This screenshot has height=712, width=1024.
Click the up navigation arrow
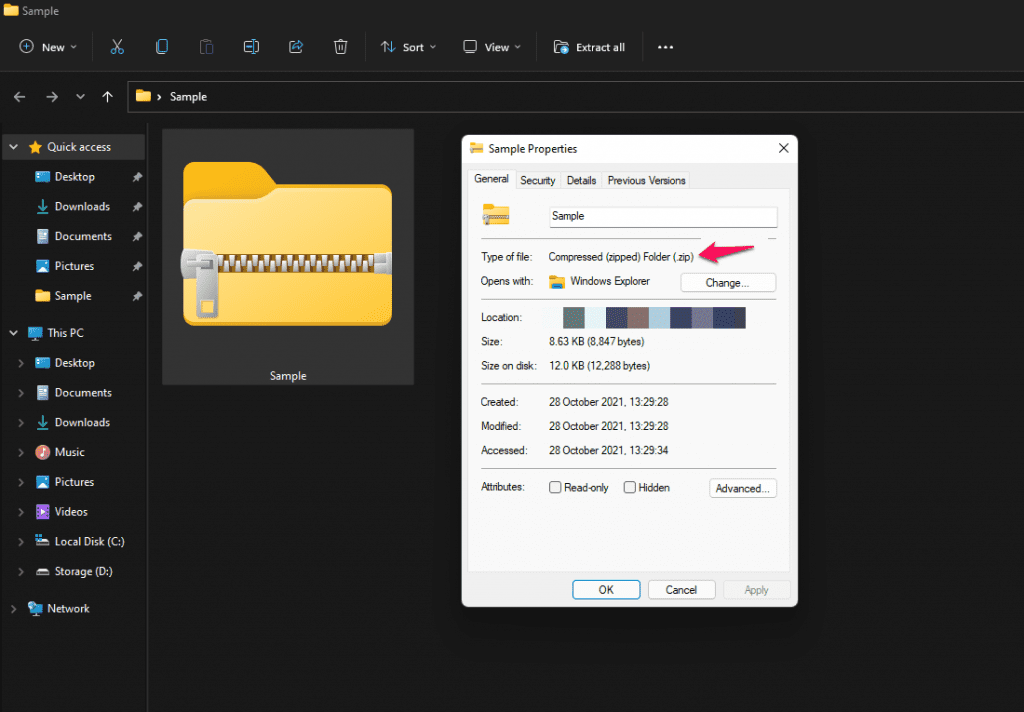tap(107, 96)
